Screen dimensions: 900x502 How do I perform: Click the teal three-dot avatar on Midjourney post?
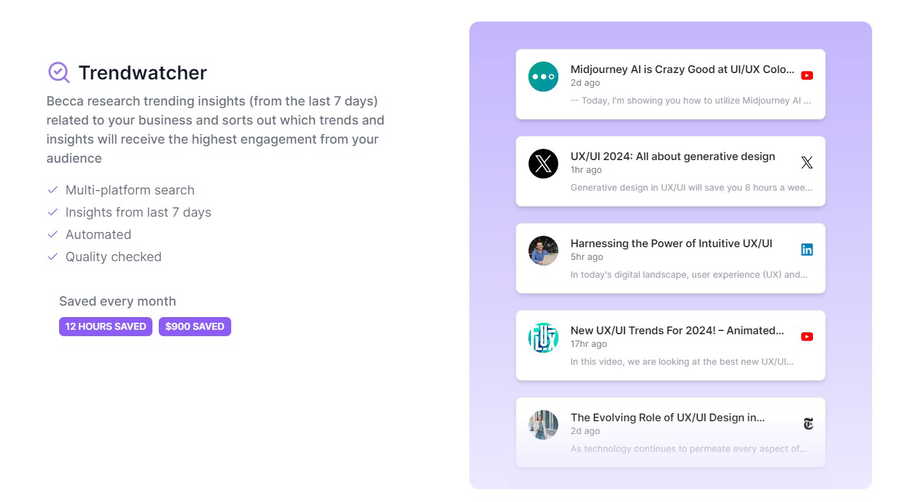tap(543, 76)
